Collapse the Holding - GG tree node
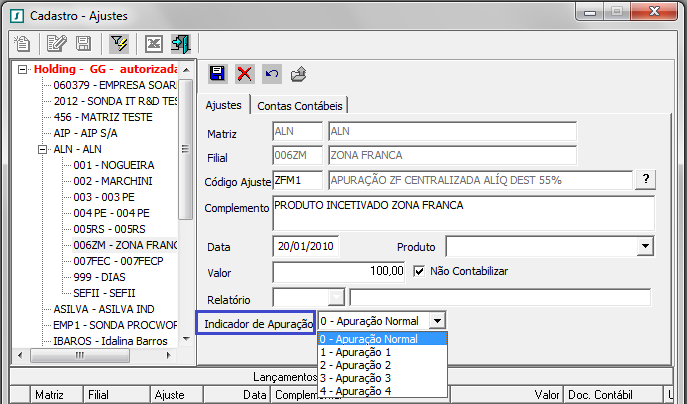 (23, 70)
